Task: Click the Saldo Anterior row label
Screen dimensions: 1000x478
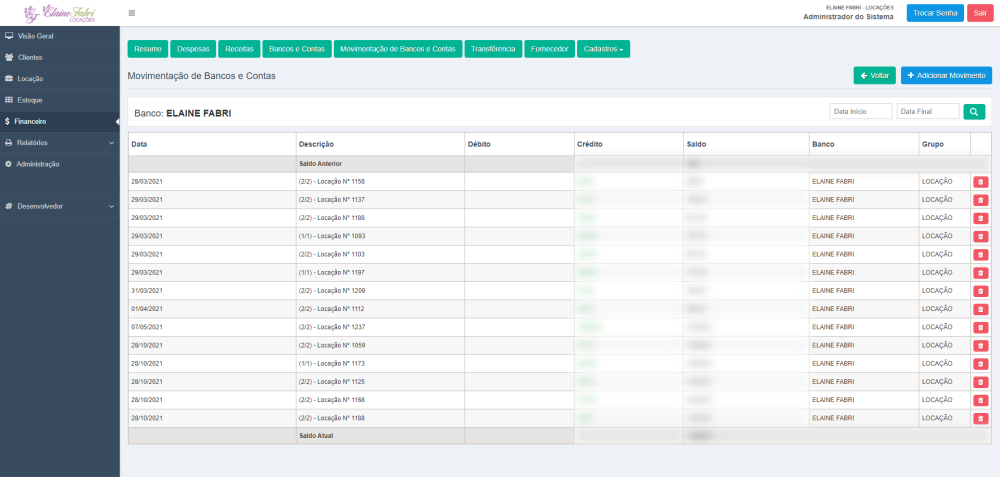Action: 320,164
